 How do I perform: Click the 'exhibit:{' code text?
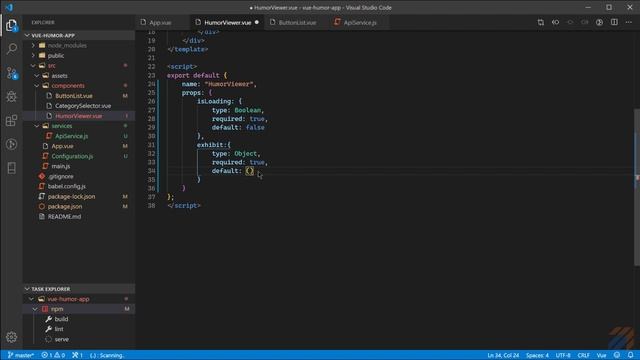pos(214,145)
